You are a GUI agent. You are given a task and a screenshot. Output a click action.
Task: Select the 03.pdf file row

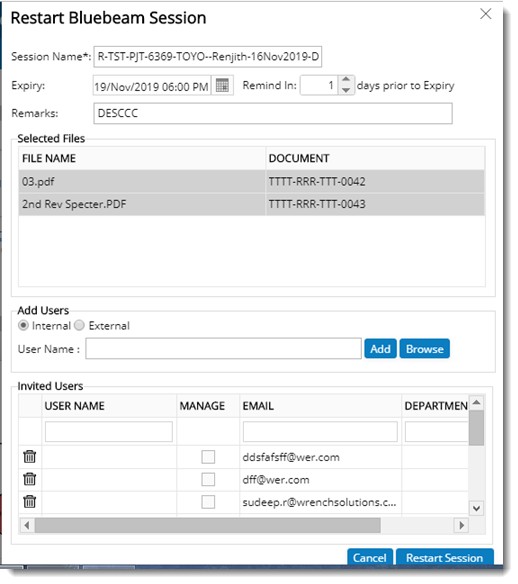click(252, 181)
